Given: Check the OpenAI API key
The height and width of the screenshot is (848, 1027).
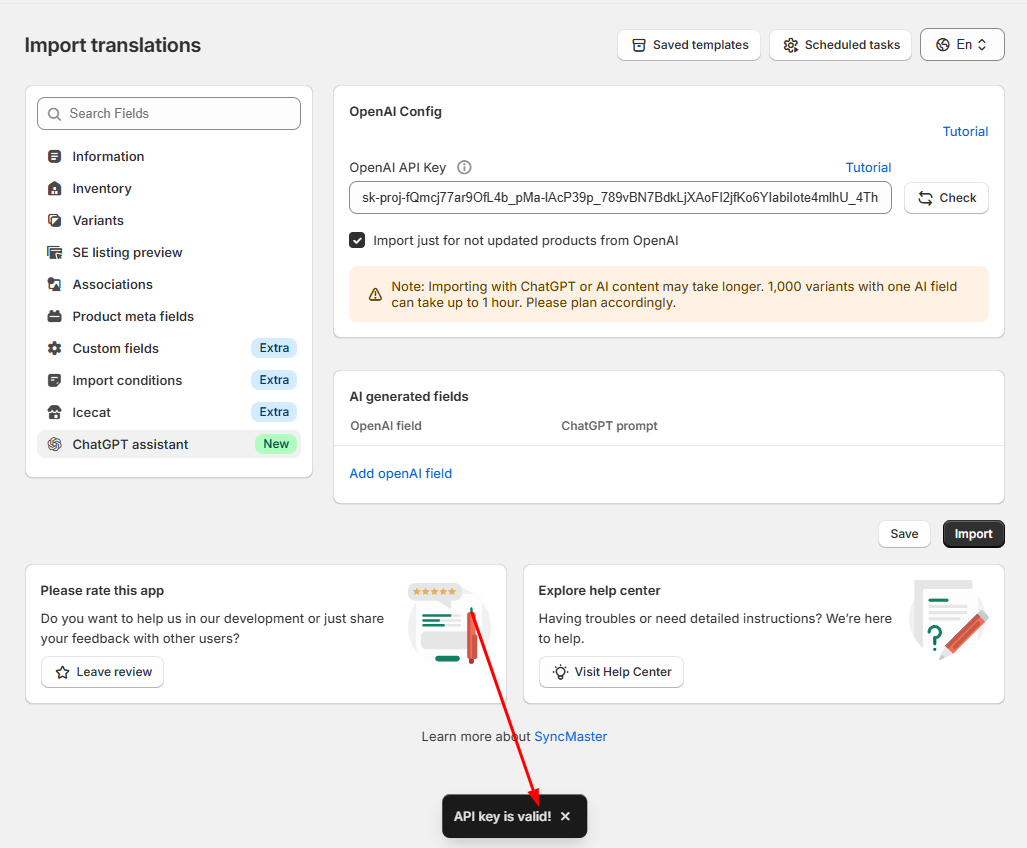Looking at the screenshot, I should click(946, 198).
